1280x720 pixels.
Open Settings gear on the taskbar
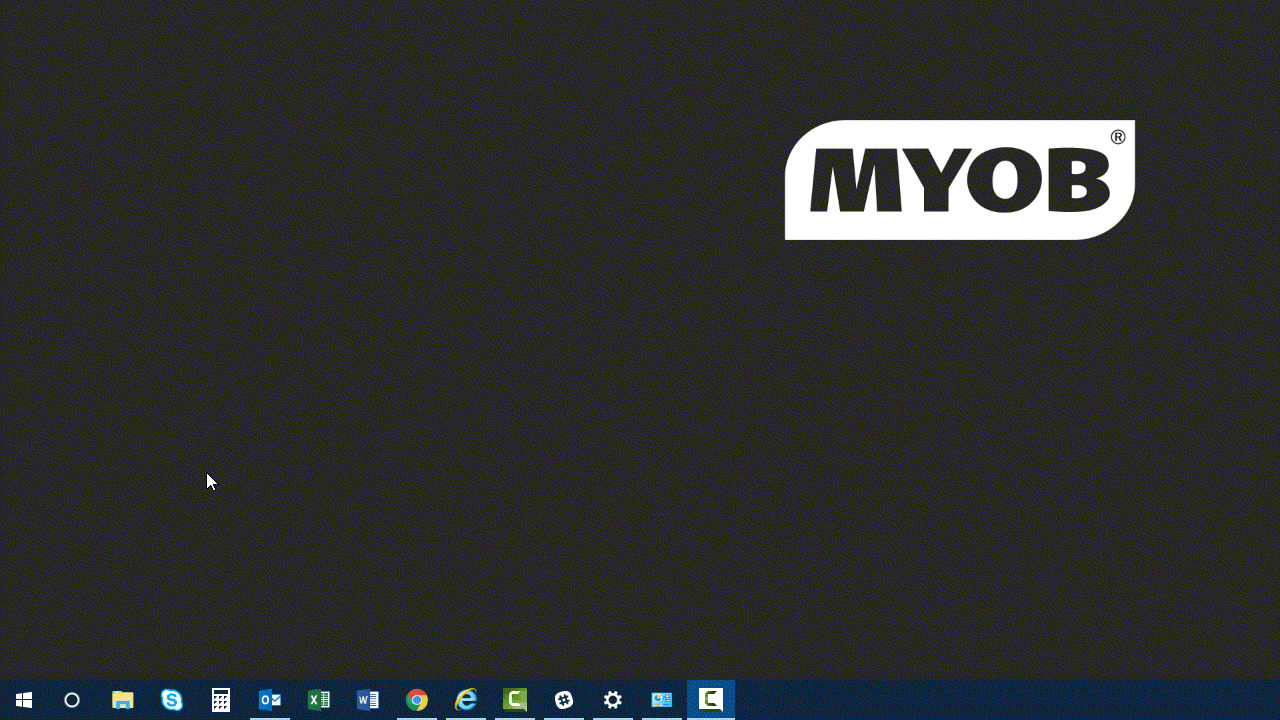pos(613,700)
